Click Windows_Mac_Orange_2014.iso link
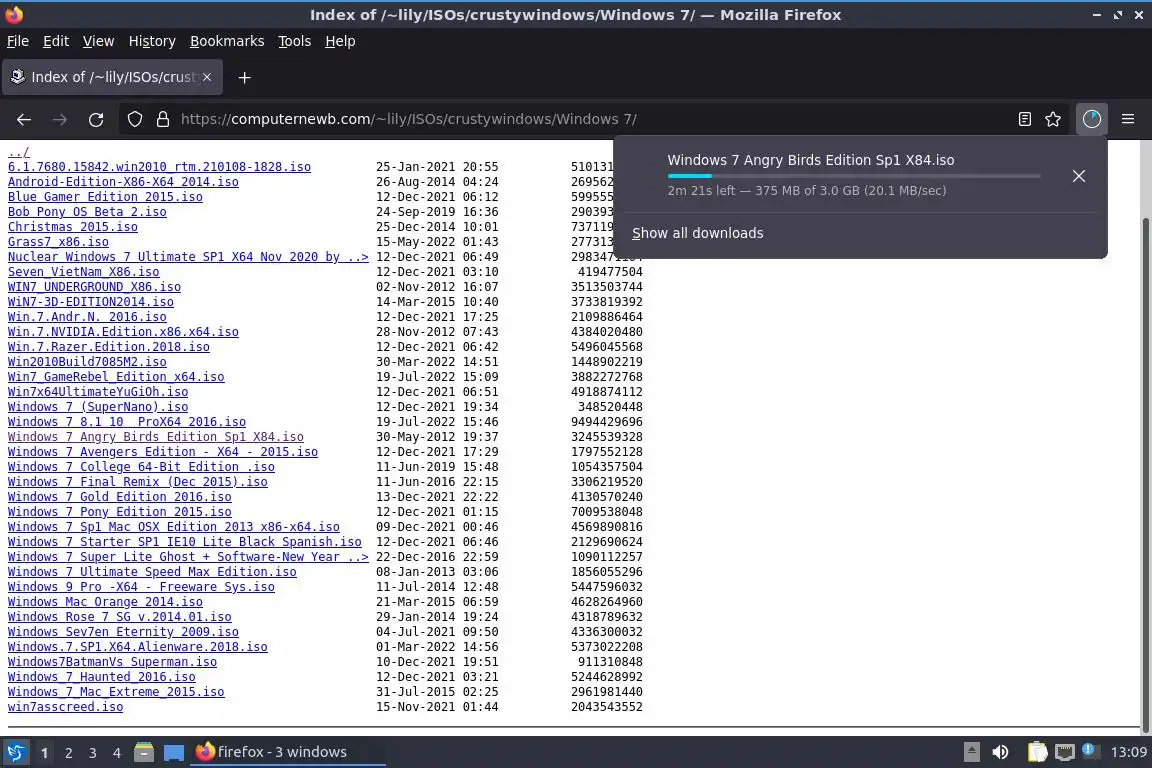This screenshot has width=1152, height=768. point(105,602)
